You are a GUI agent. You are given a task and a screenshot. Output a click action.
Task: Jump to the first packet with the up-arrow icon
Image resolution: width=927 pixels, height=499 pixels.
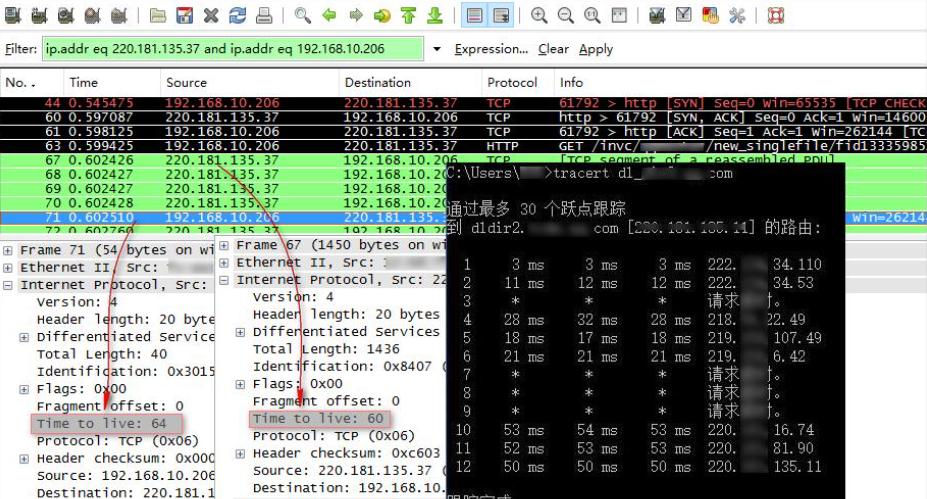pyautogui.click(x=408, y=16)
